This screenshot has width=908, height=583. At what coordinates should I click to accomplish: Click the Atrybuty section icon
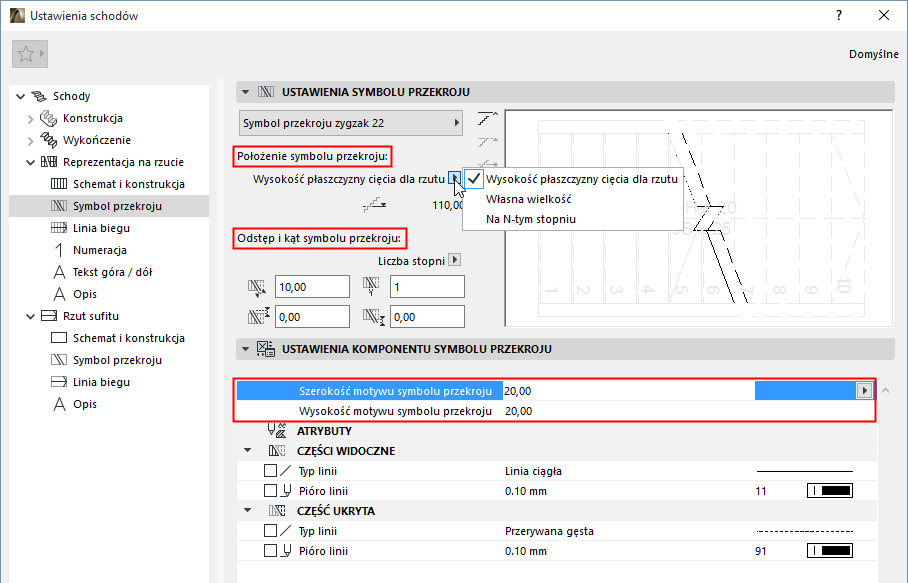point(277,430)
